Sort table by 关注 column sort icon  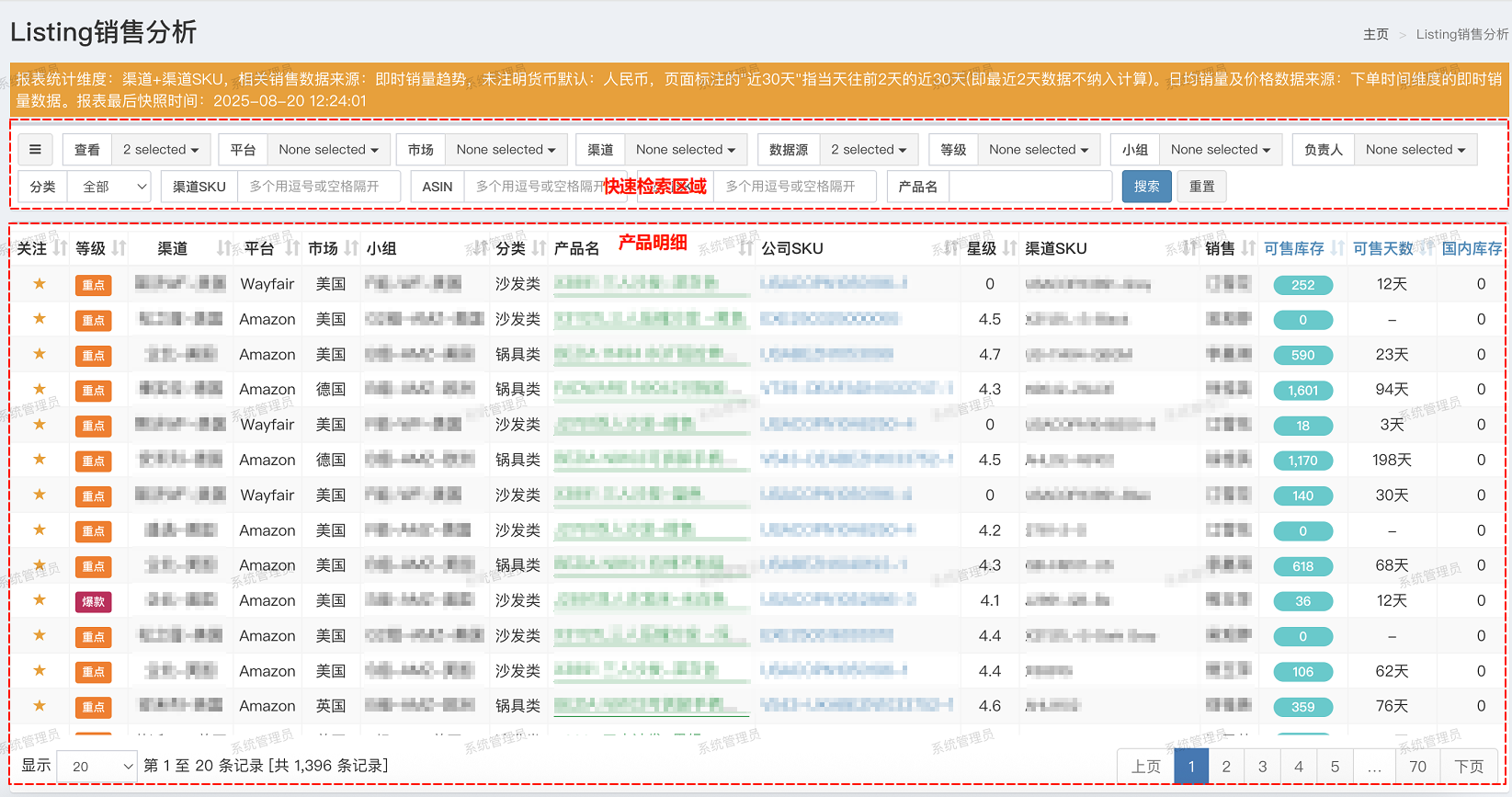tap(61, 248)
